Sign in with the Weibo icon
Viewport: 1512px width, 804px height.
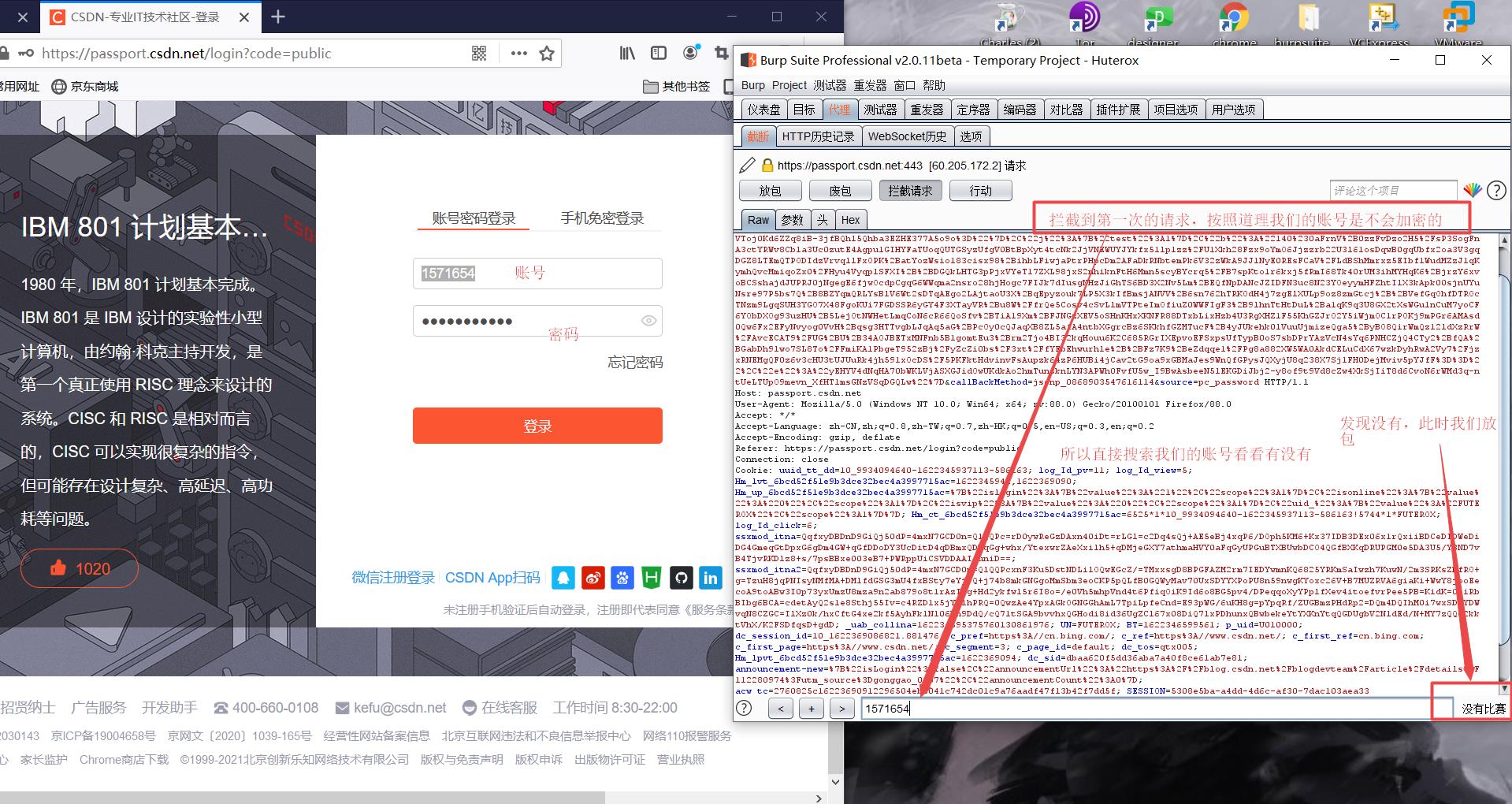point(593,578)
